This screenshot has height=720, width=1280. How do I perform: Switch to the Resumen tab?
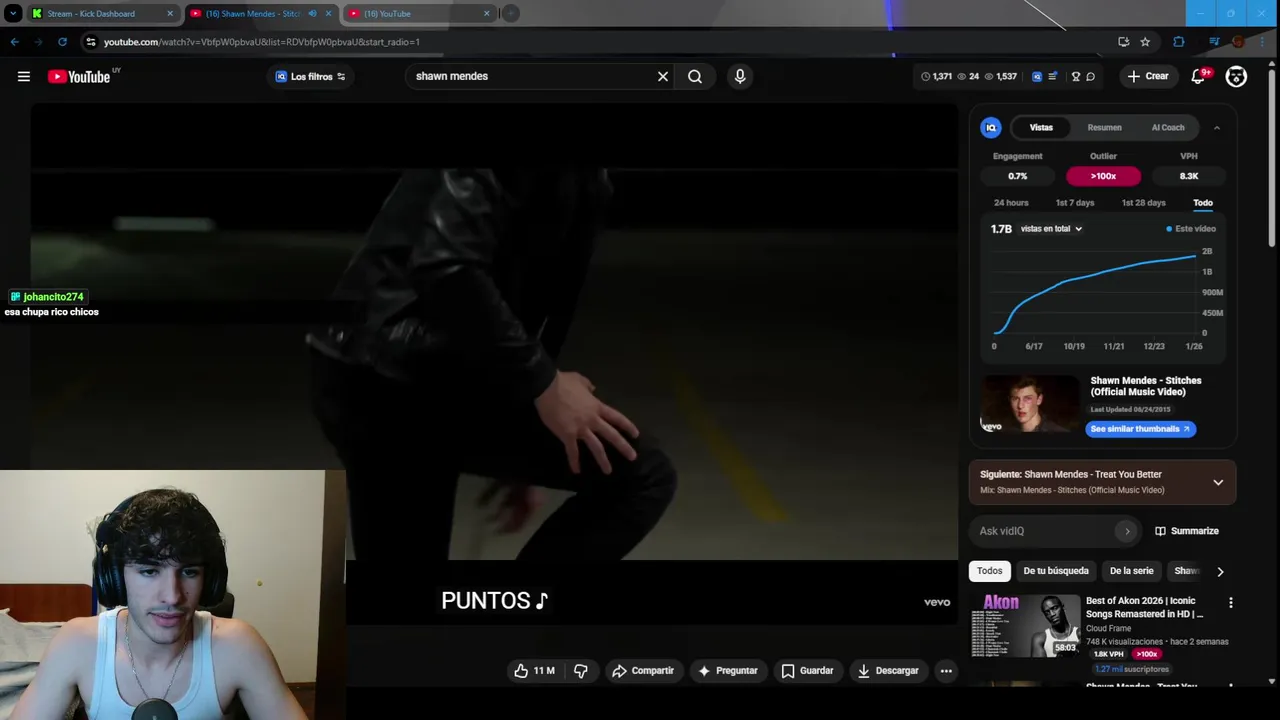tap(1104, 127)
